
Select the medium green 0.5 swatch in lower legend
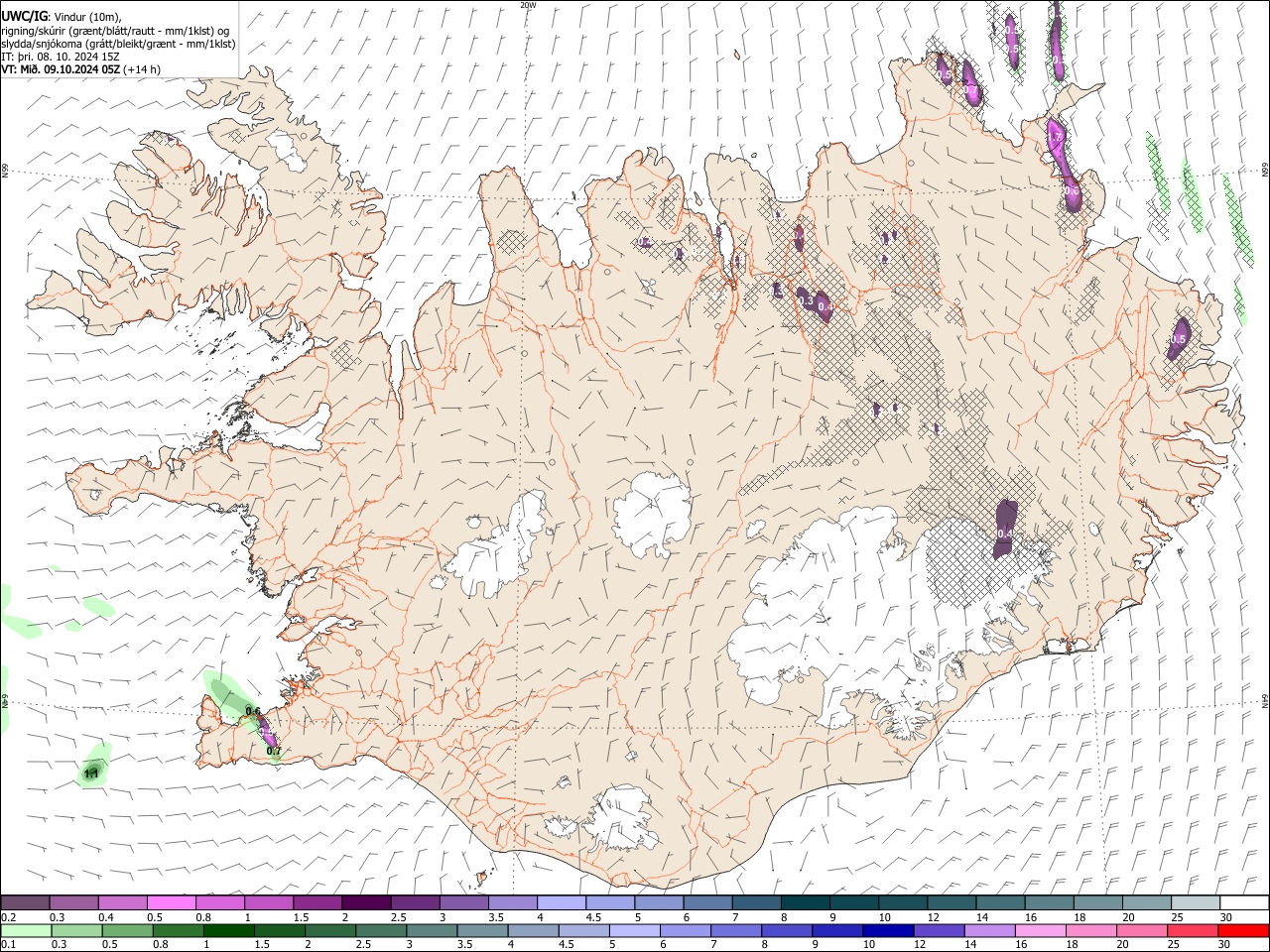point(128,930)
